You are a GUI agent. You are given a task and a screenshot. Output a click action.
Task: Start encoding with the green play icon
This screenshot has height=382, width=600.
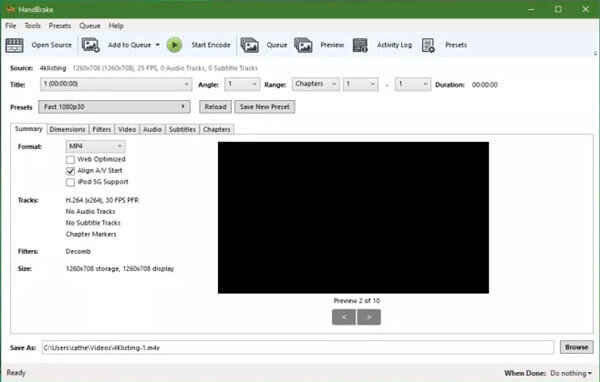(x=174, y=45)
